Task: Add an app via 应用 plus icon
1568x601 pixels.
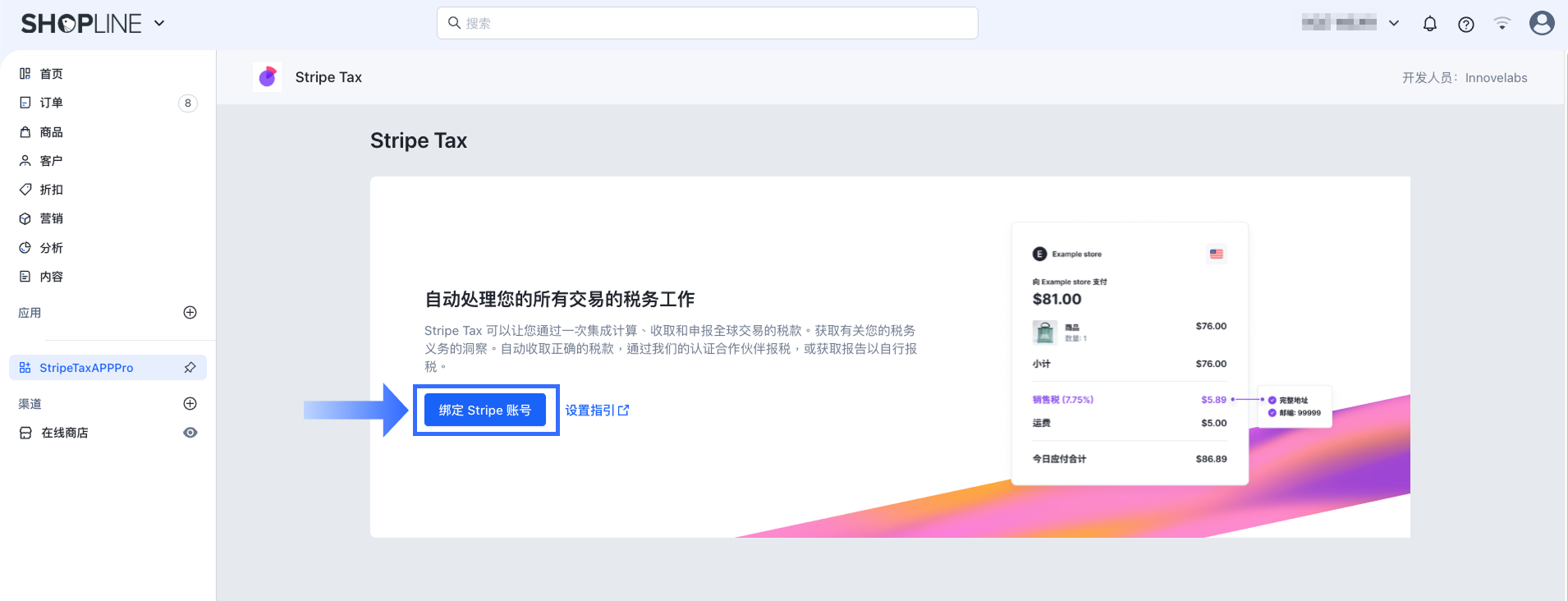Action: tap(190, 312)
